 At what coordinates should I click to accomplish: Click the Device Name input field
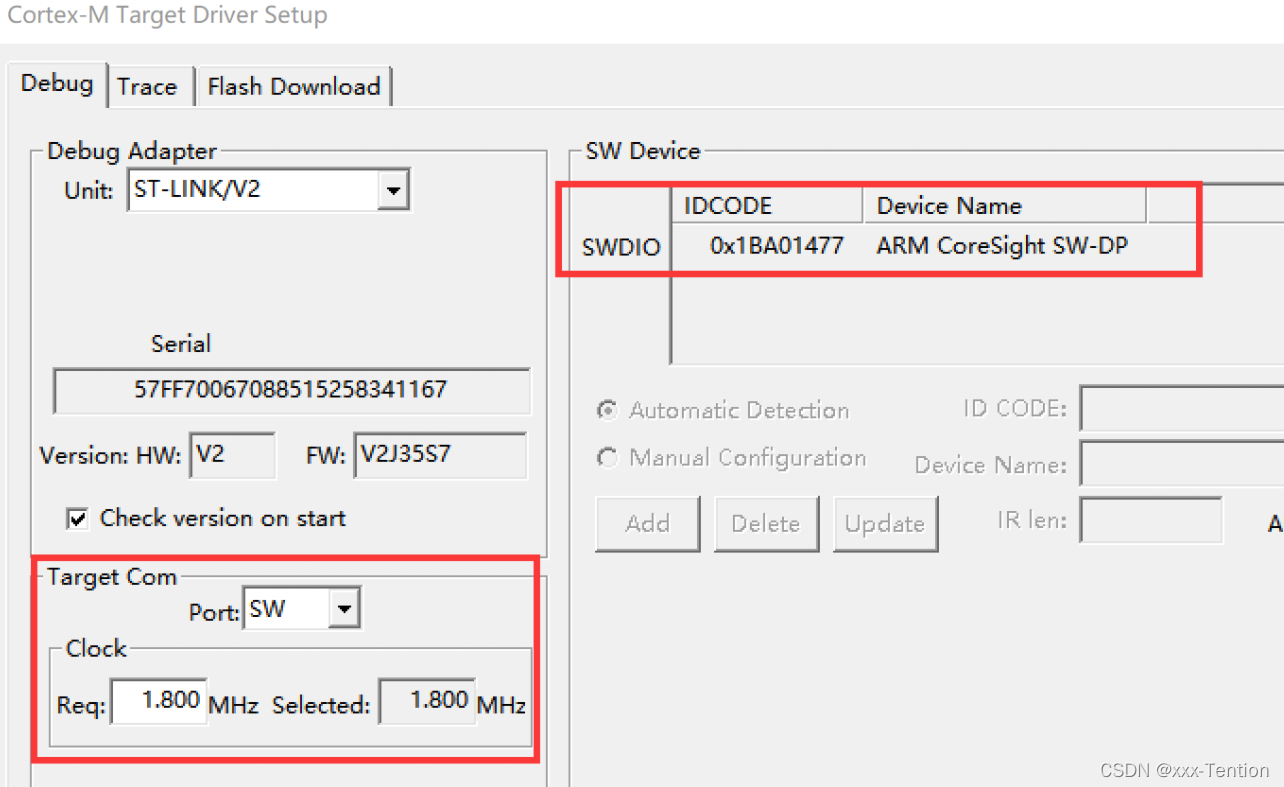[1182, 464]
